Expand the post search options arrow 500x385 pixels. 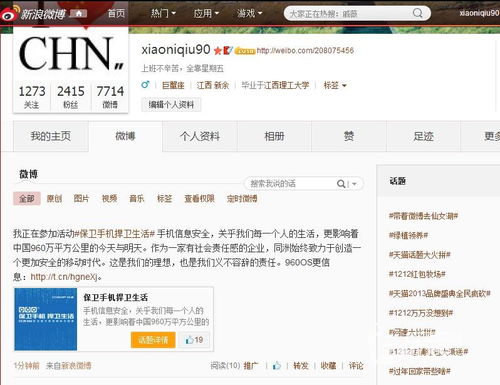click(x=354, y=184)
